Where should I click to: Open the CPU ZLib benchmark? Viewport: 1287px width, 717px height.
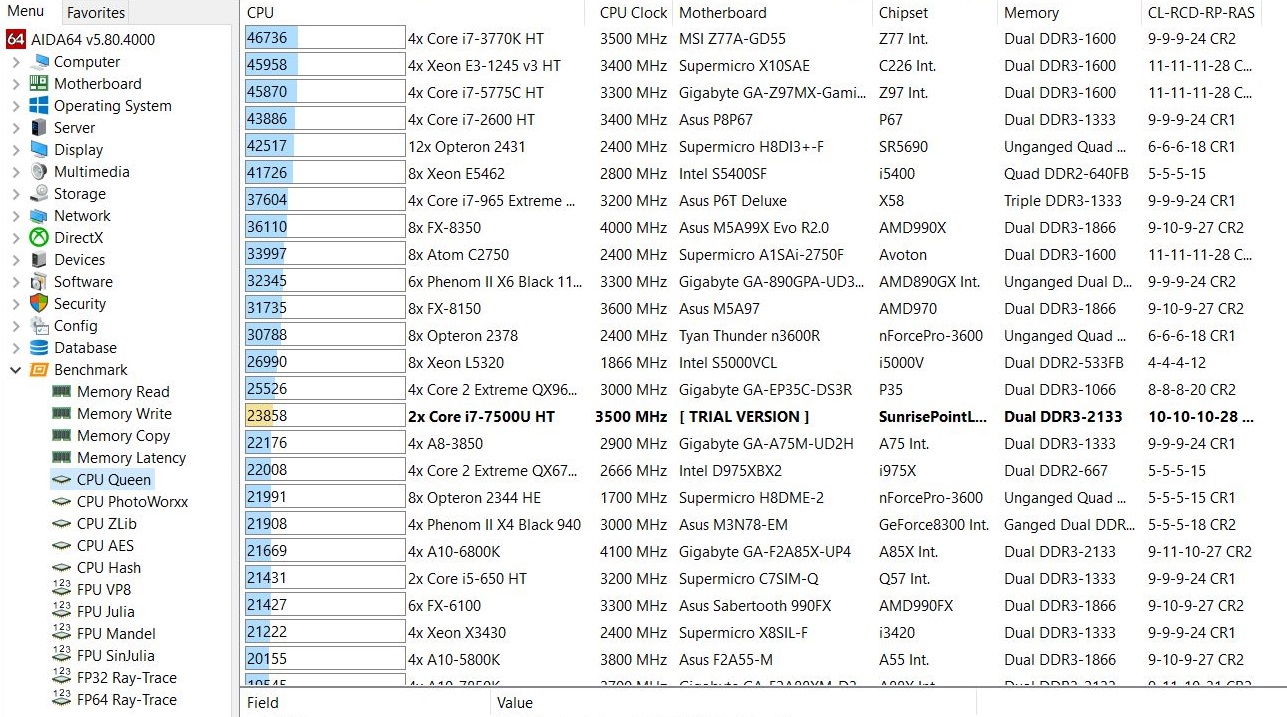coord(107,524)
